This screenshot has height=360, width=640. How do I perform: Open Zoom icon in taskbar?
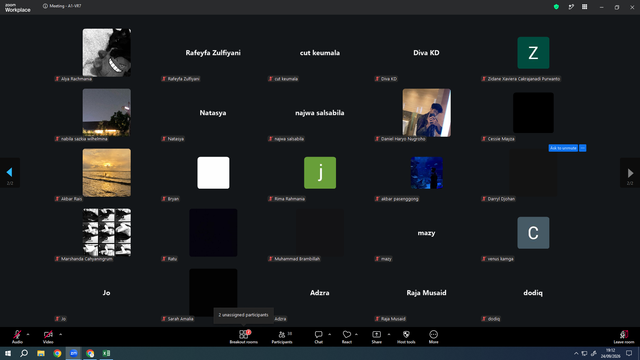pos(73,353)
